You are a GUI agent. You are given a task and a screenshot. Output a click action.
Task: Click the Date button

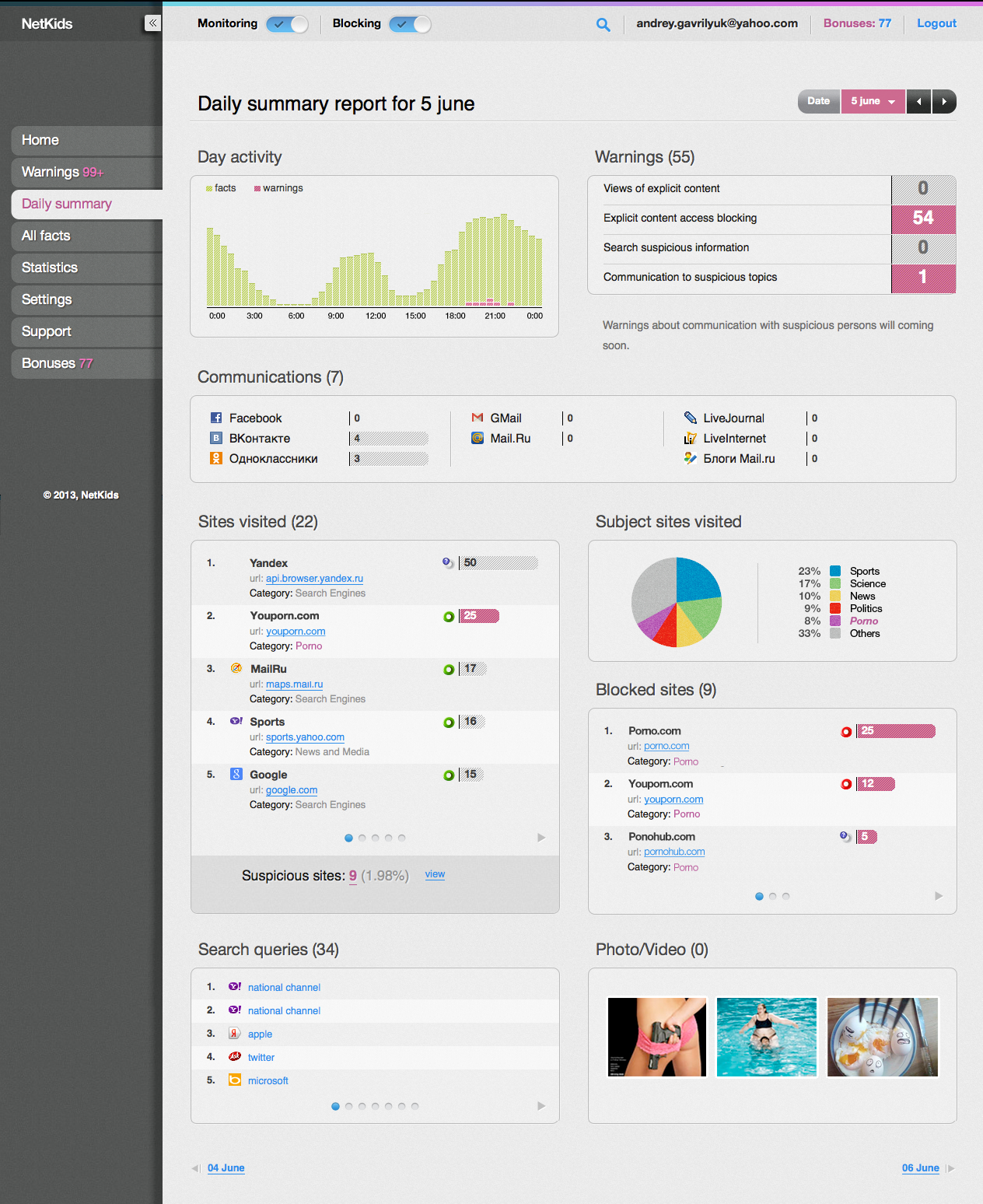[819, 101]
